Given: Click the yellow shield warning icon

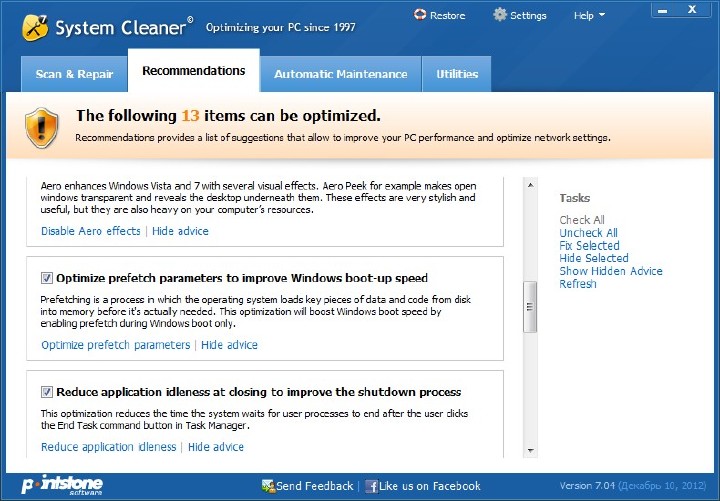Looking at the screenshot, I should [x=42, y=126].
